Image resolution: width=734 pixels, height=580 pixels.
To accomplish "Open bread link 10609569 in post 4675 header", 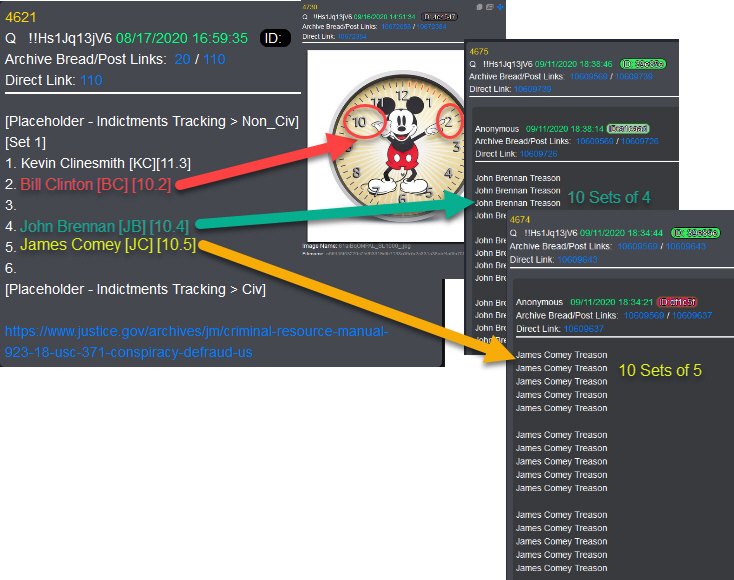I will 588,77.
